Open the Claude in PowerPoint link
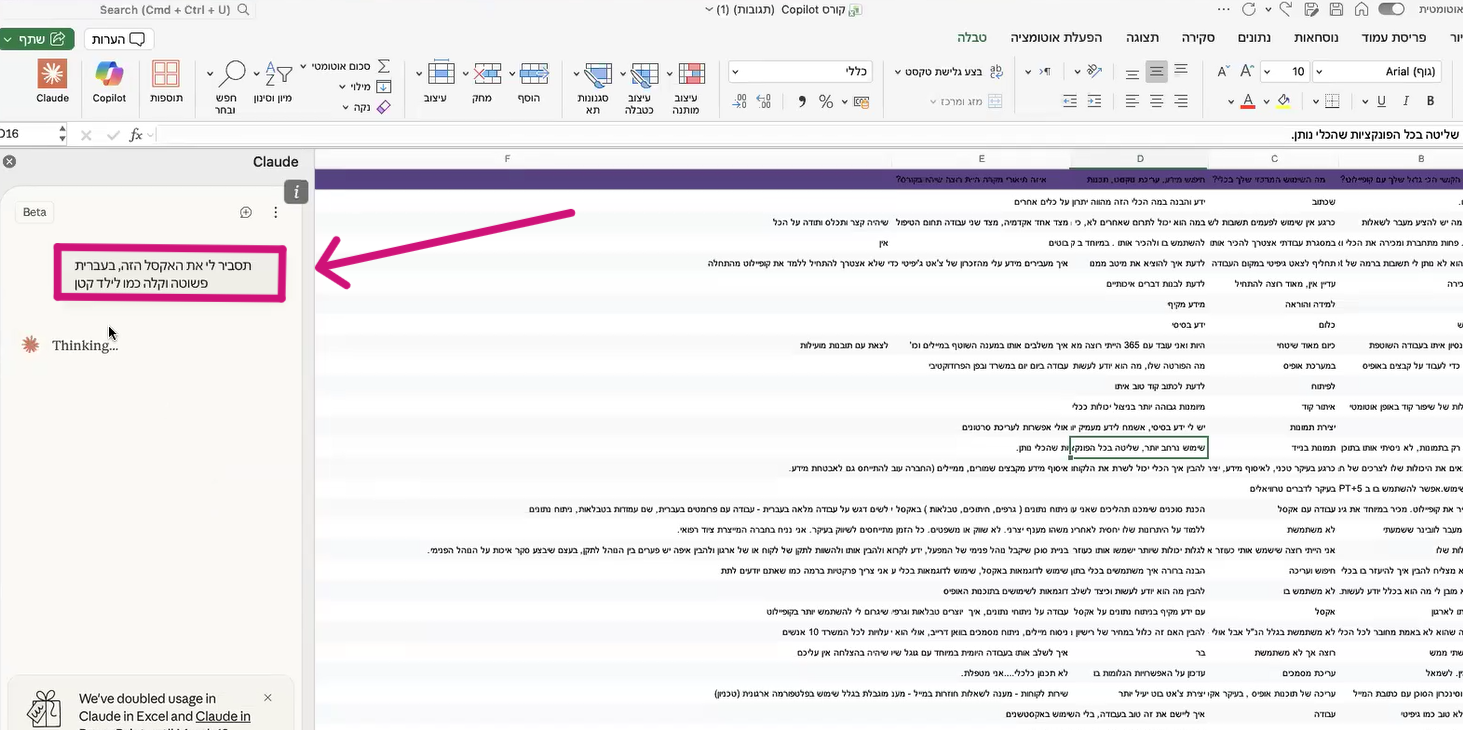 click(223, 716)
